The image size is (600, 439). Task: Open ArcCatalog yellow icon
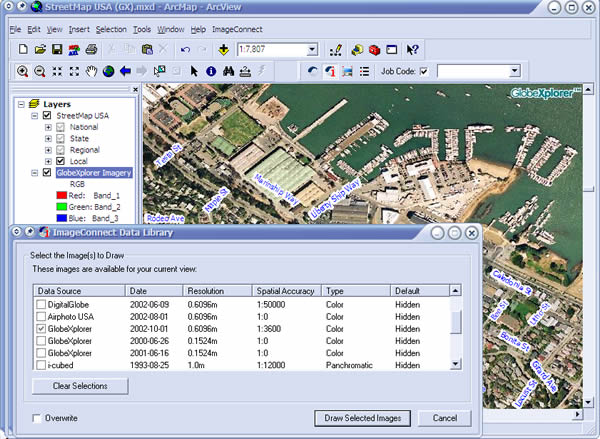pos(357,50)
